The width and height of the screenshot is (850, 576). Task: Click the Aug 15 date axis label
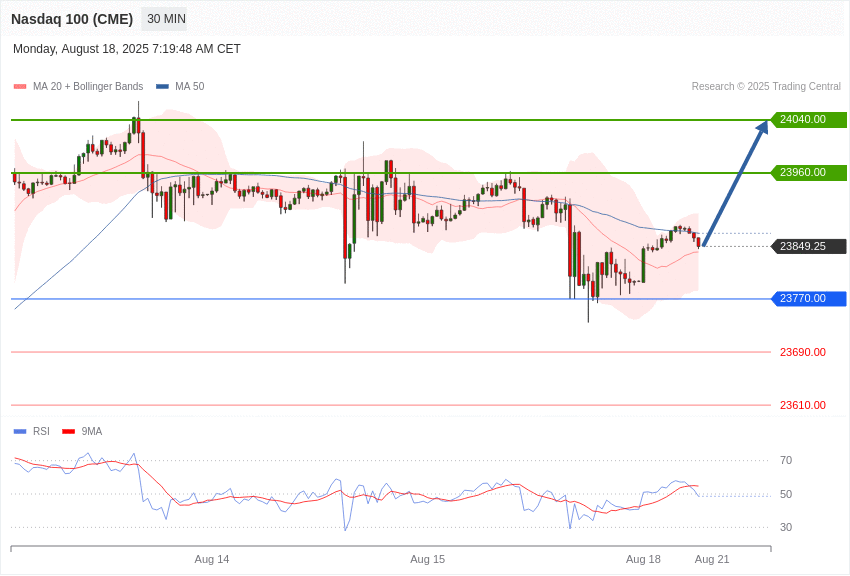[x=428, y=559]
